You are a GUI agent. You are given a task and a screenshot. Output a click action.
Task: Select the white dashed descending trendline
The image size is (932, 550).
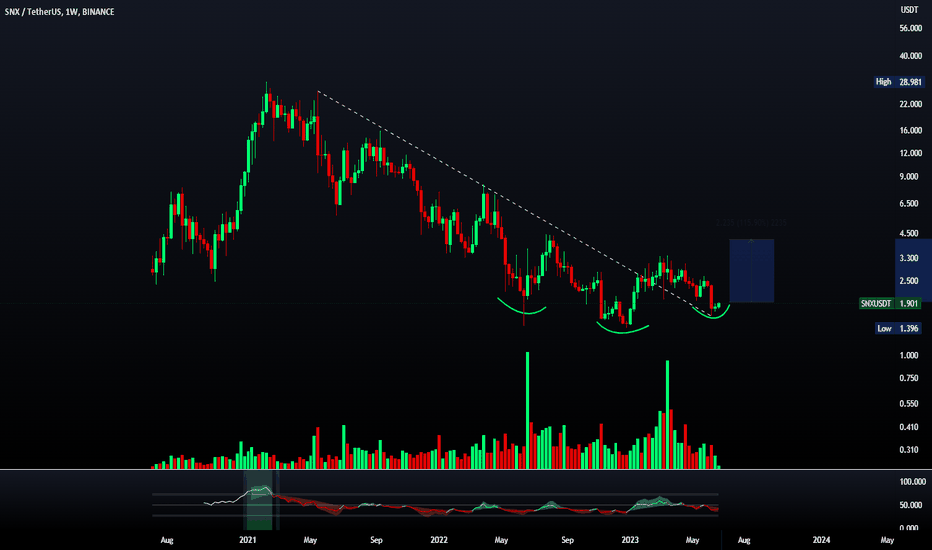pyautogui.click(x=515, y=202)
